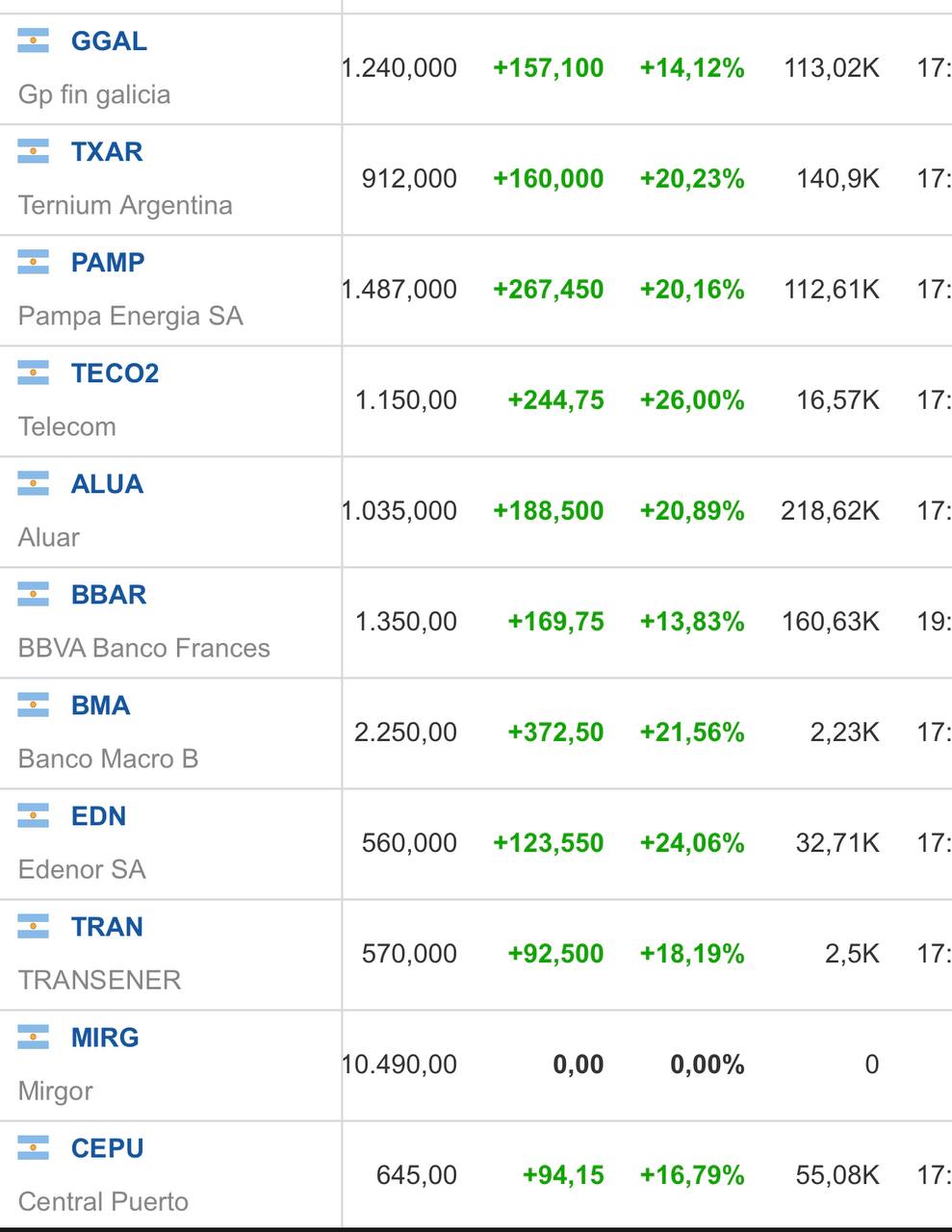Click the Argentina flag icon beside MIRG
Screen dimensions: 952x1232
(33, 1037)
